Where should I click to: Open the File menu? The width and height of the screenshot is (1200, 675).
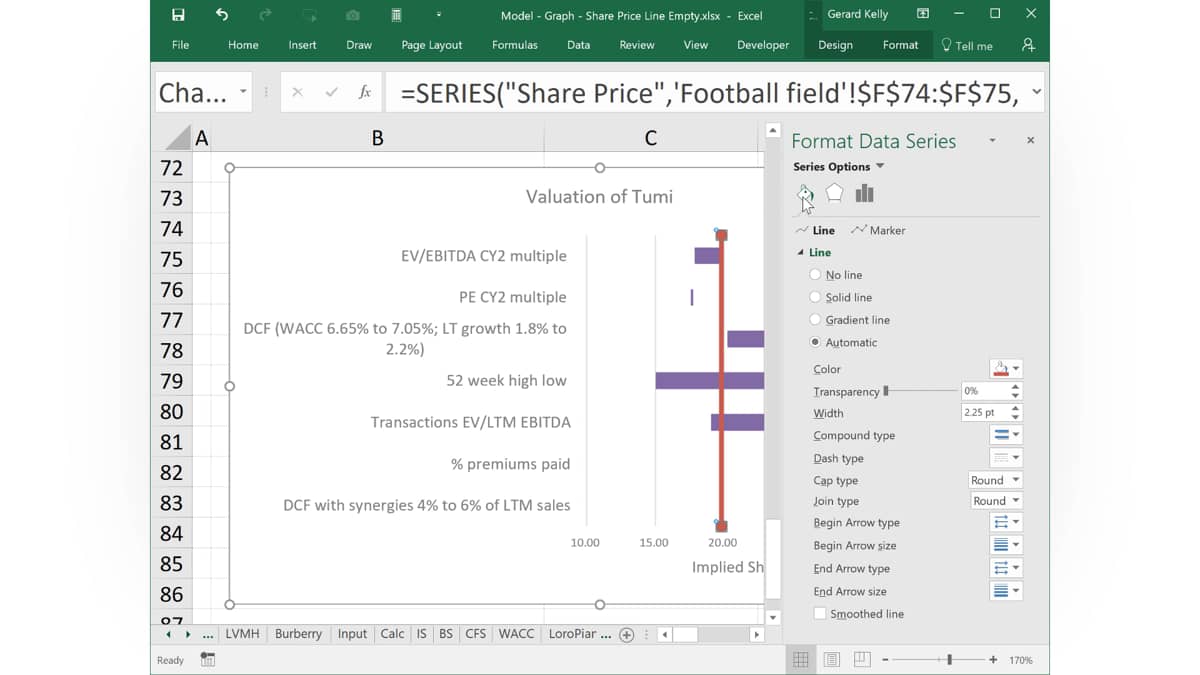pyautogui.click(x=180, y=45)
